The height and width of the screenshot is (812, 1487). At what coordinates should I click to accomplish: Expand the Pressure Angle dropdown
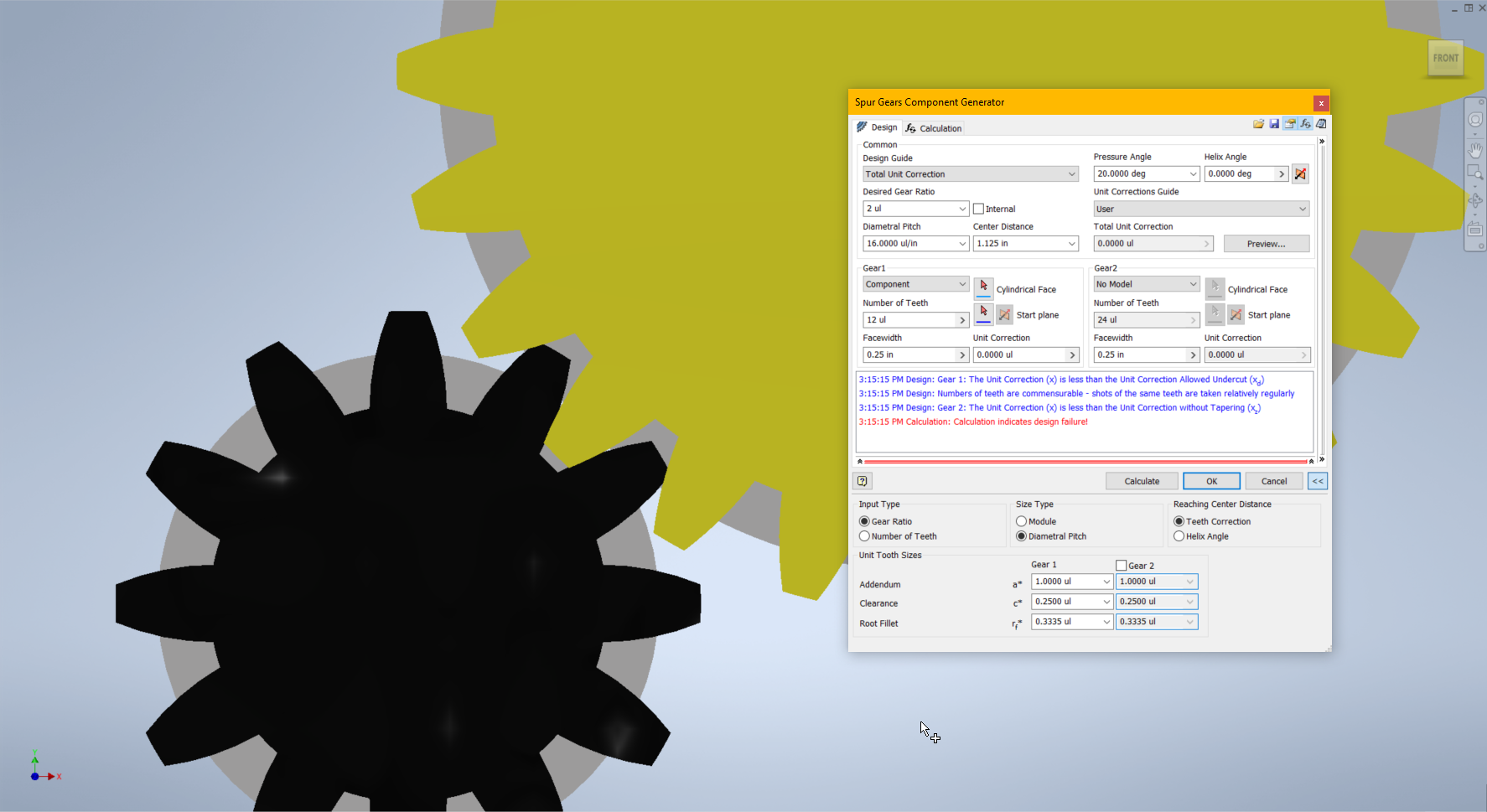coord(1193,174)
